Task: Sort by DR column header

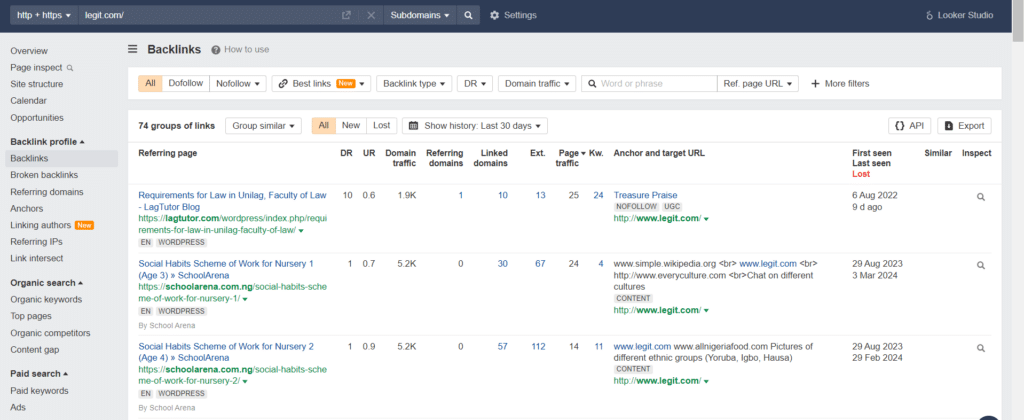Action: pos(346,153)
